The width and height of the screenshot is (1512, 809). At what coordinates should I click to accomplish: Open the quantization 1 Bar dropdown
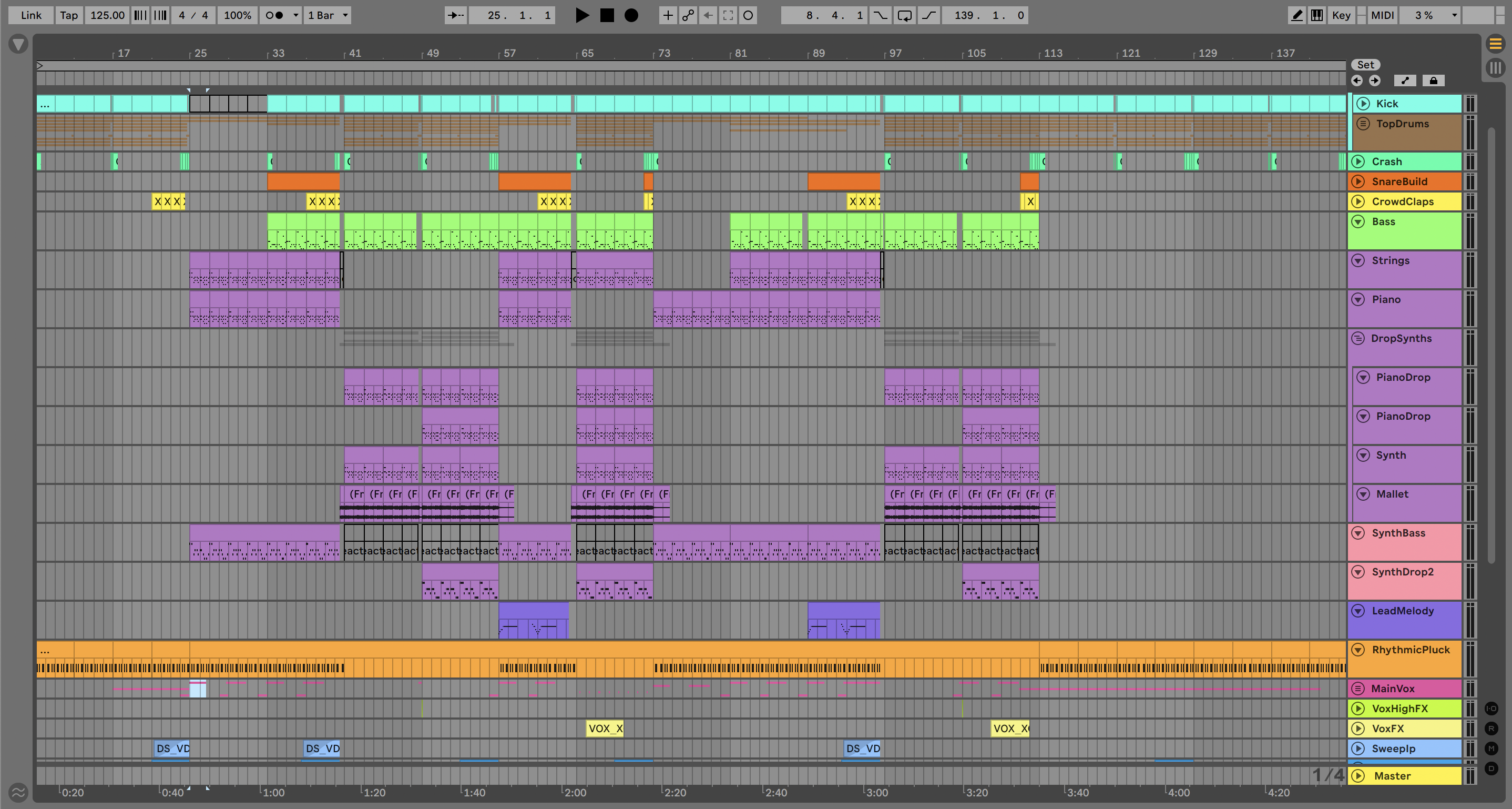[328, 15]
